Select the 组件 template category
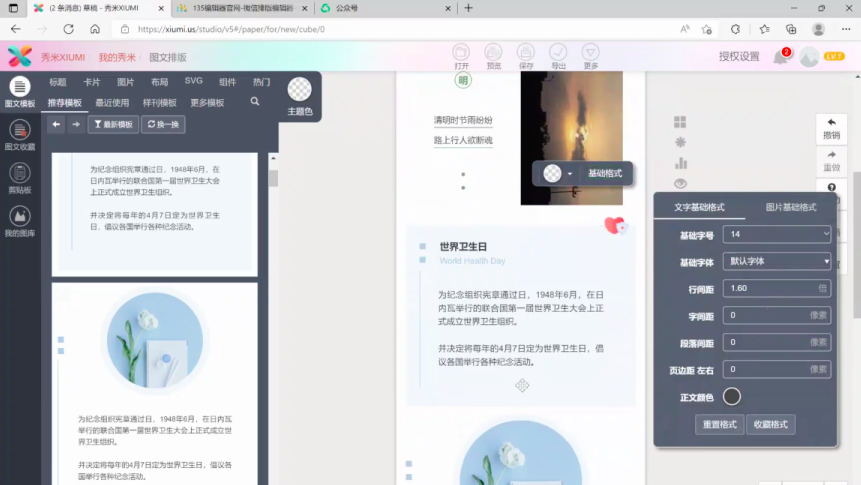861x485 pixels. point(227,82)
